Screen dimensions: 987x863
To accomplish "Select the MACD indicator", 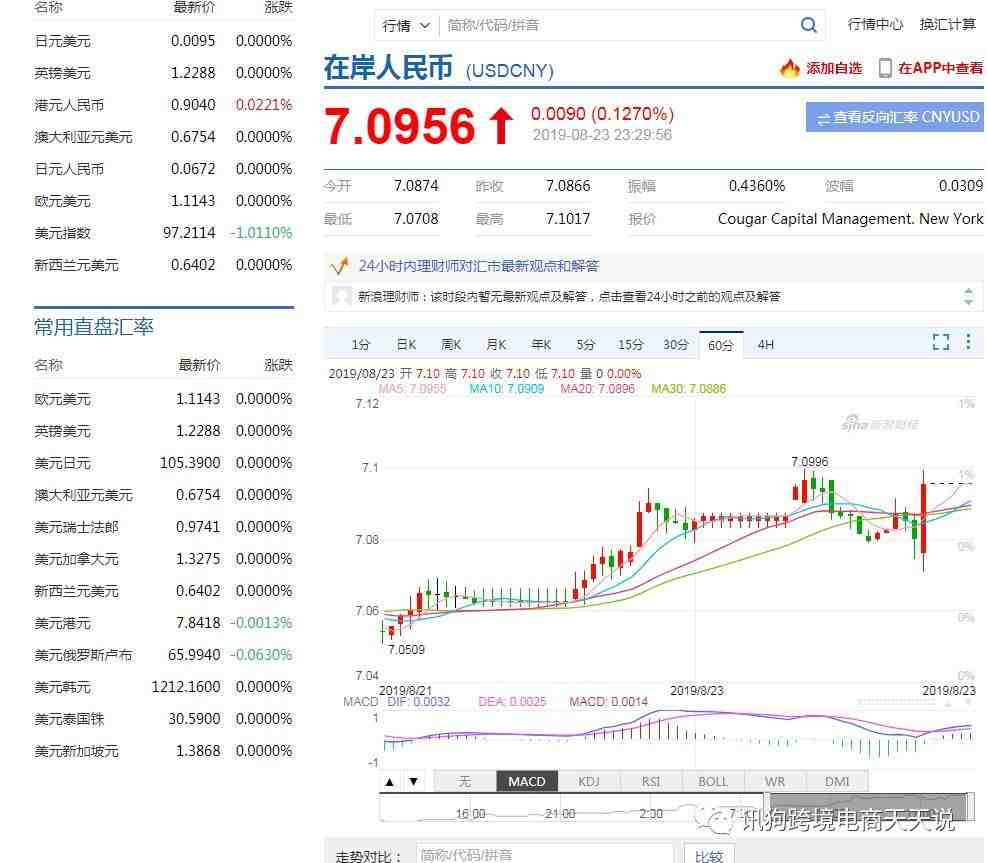I will click(x=527, y=781).
